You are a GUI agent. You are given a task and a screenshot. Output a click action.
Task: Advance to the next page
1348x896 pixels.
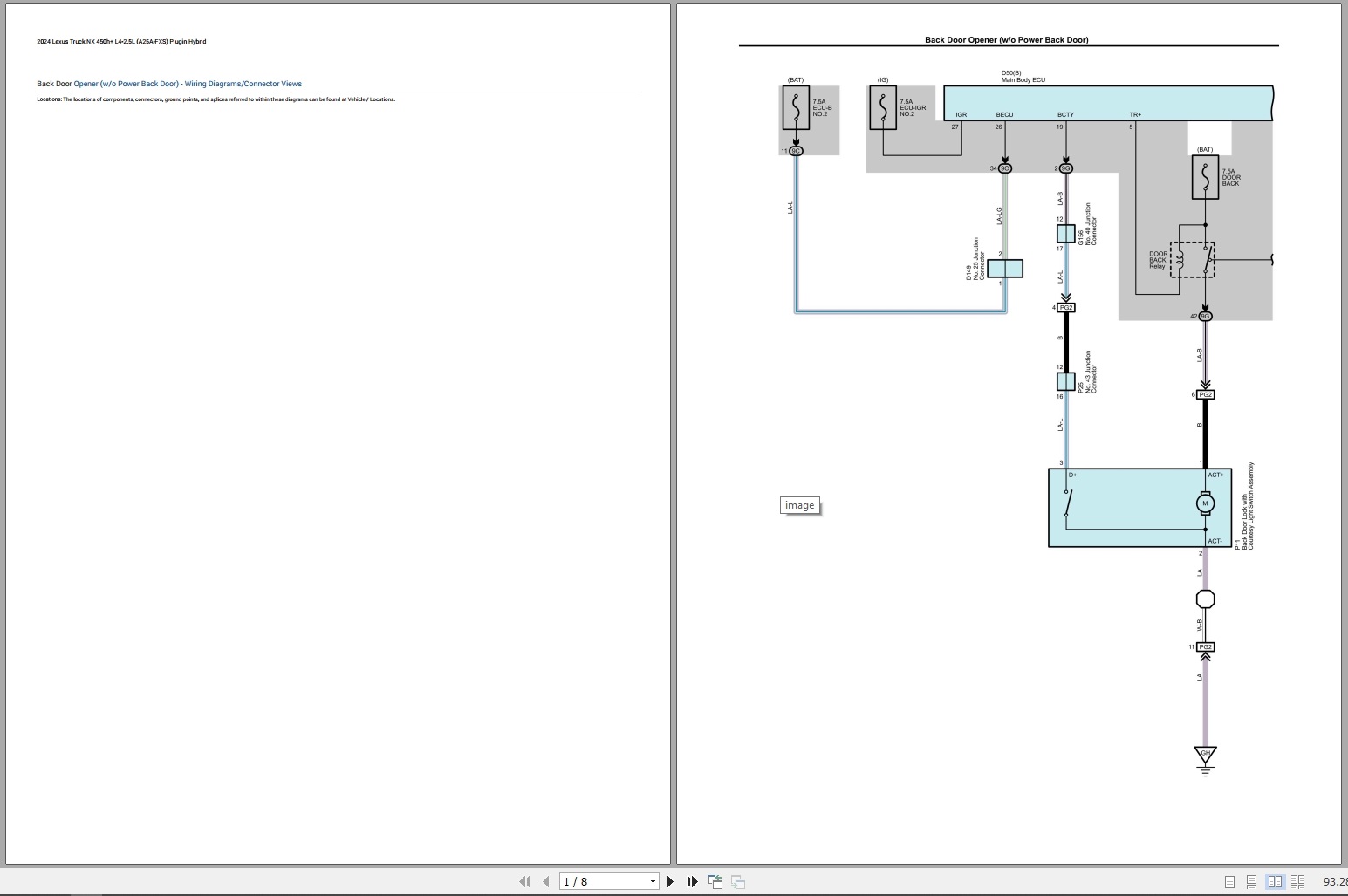click(x=670, y=881)
